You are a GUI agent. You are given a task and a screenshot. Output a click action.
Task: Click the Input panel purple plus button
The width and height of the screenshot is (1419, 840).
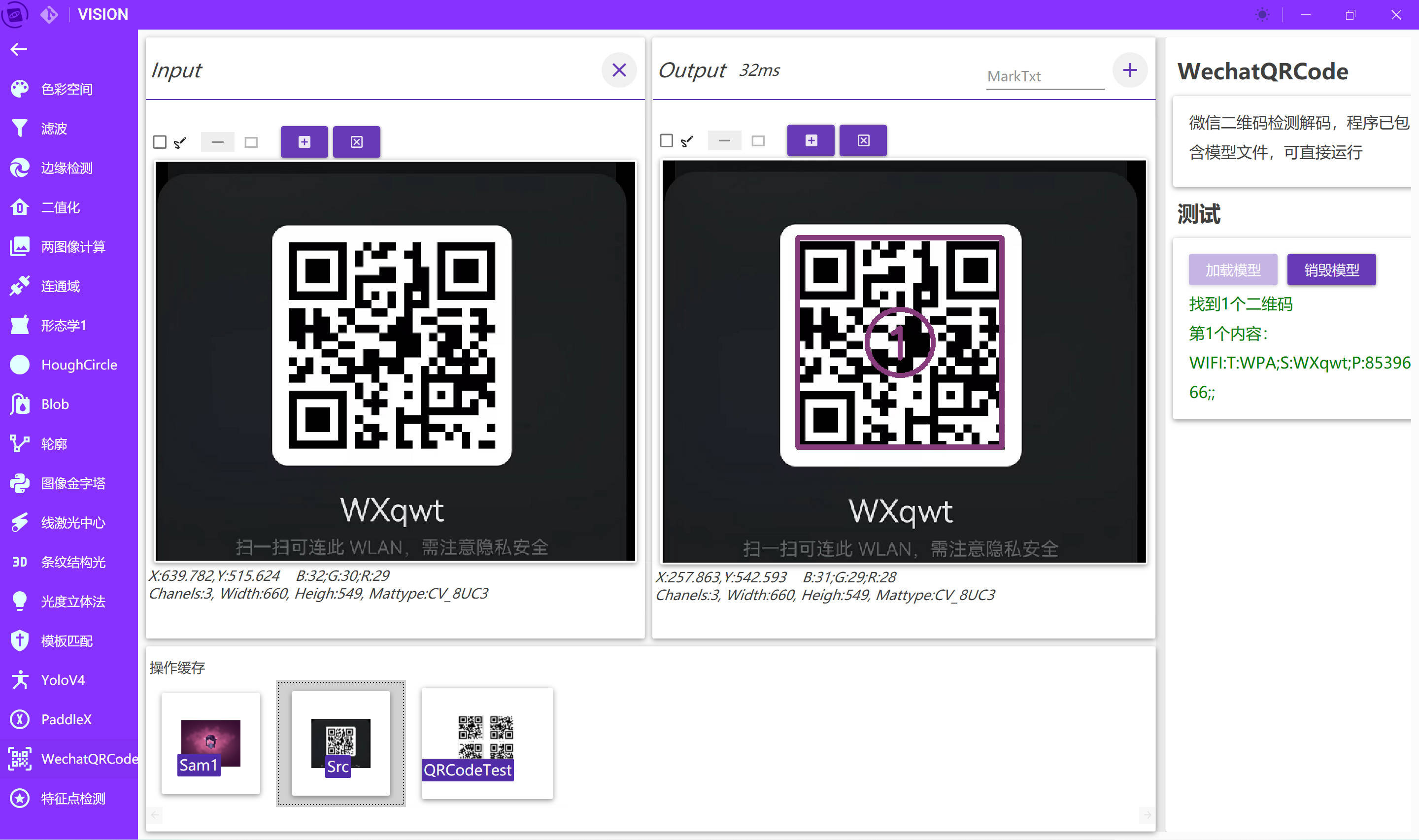(304, 142)
